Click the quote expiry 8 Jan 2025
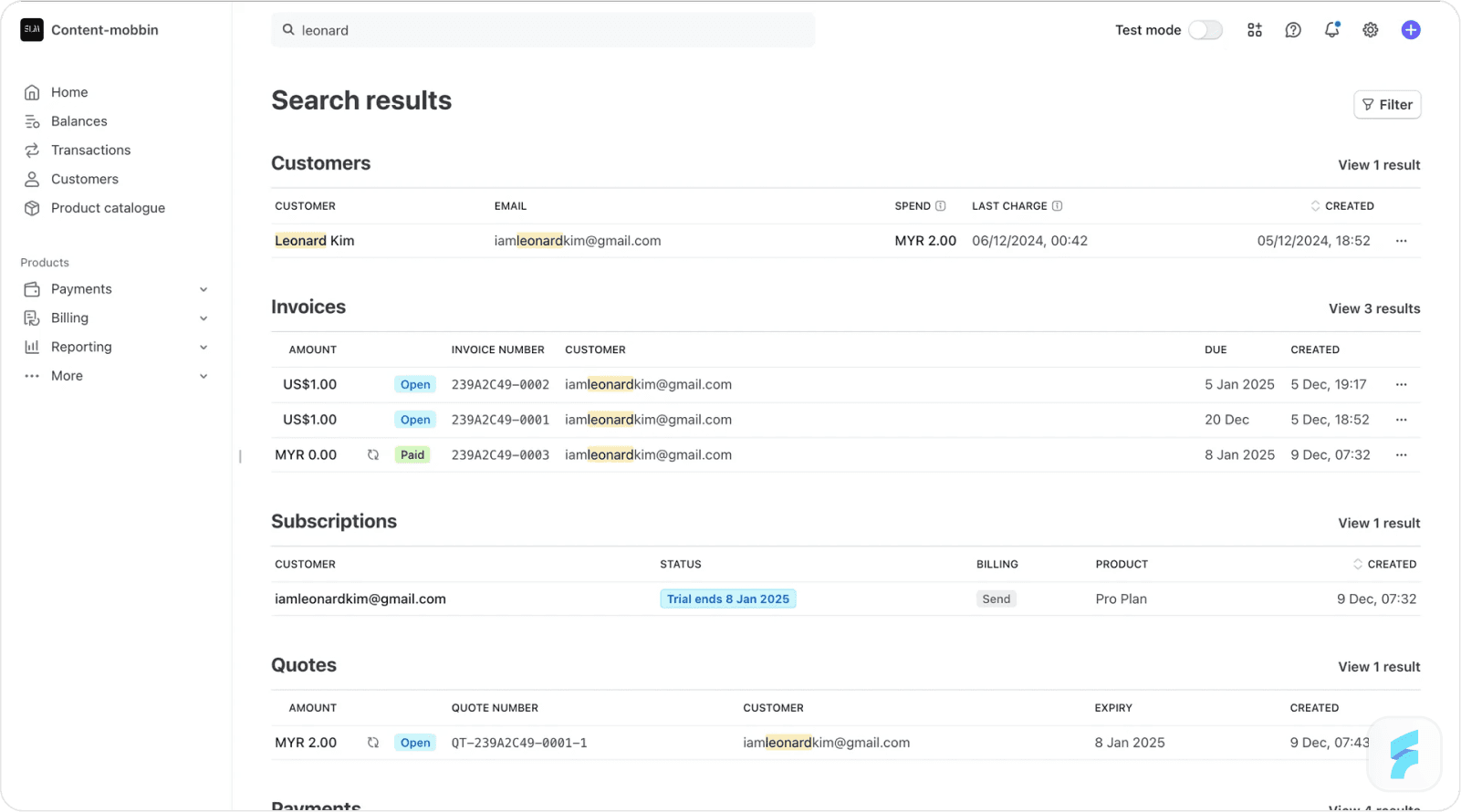 pyautogui.click(x=1130, y=743)
